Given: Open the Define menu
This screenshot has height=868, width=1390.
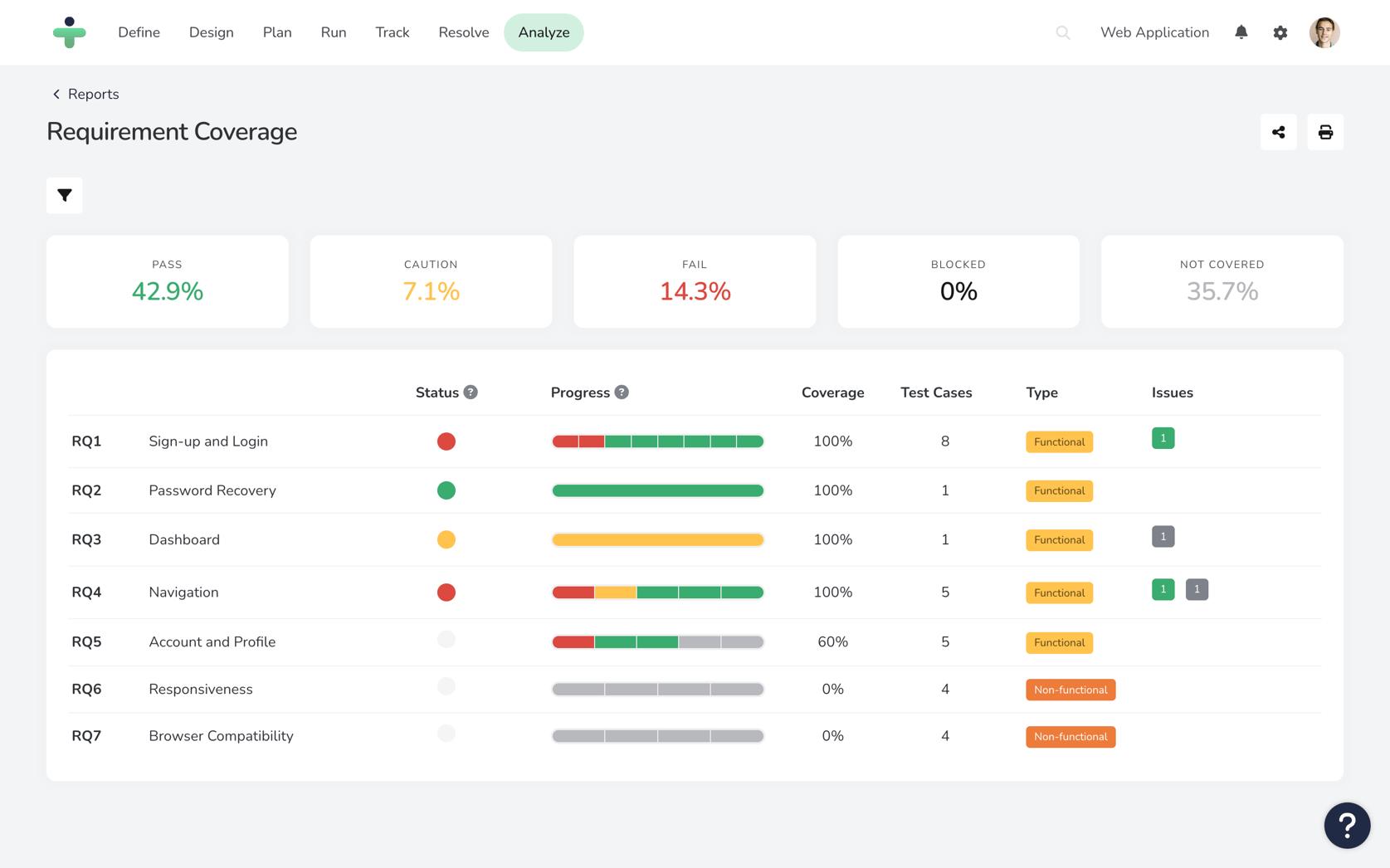Looking at the screenshot, I should pos(139,32).
